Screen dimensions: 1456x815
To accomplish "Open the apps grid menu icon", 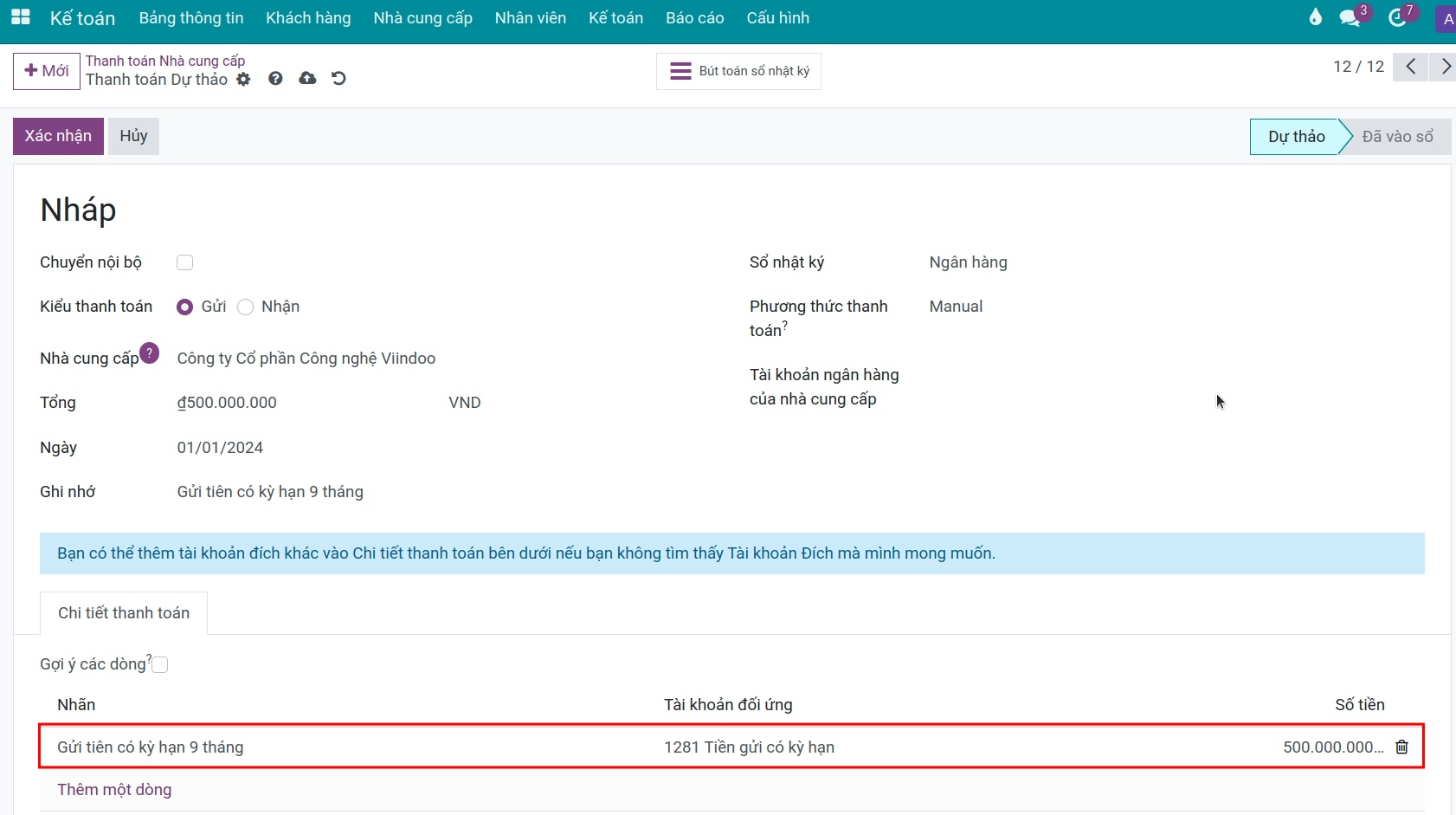I will pyautogui.click(x=21, y=17).
